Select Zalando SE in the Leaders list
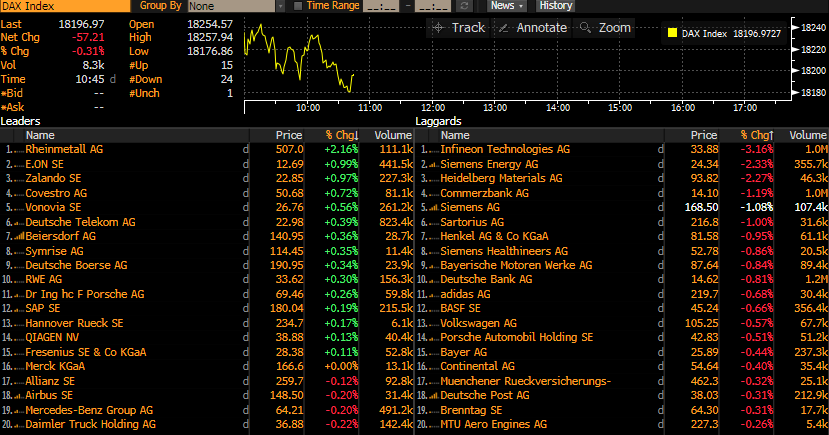The width and height of the screenshot is (829, 435). tap(206, 179)
